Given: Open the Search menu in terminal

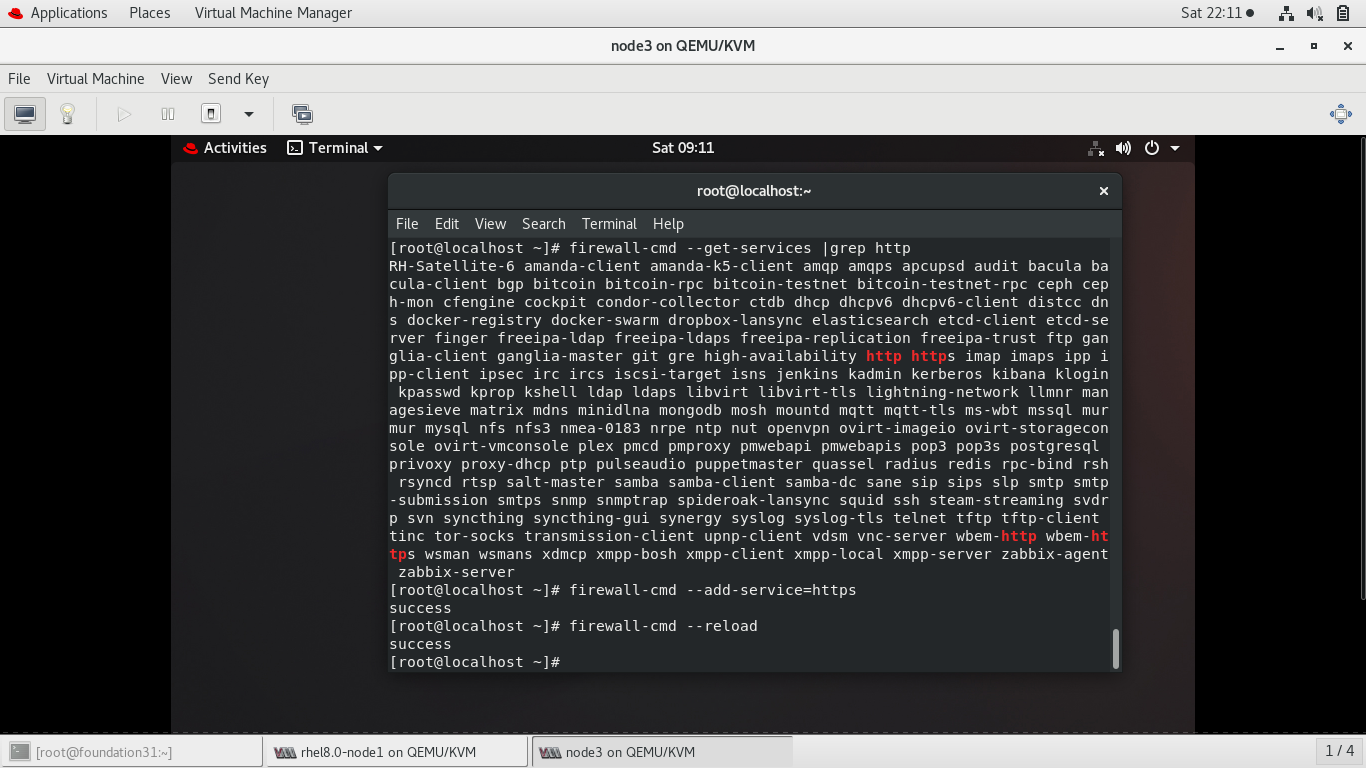Looking at the screenshot, I should click(544, 223).
